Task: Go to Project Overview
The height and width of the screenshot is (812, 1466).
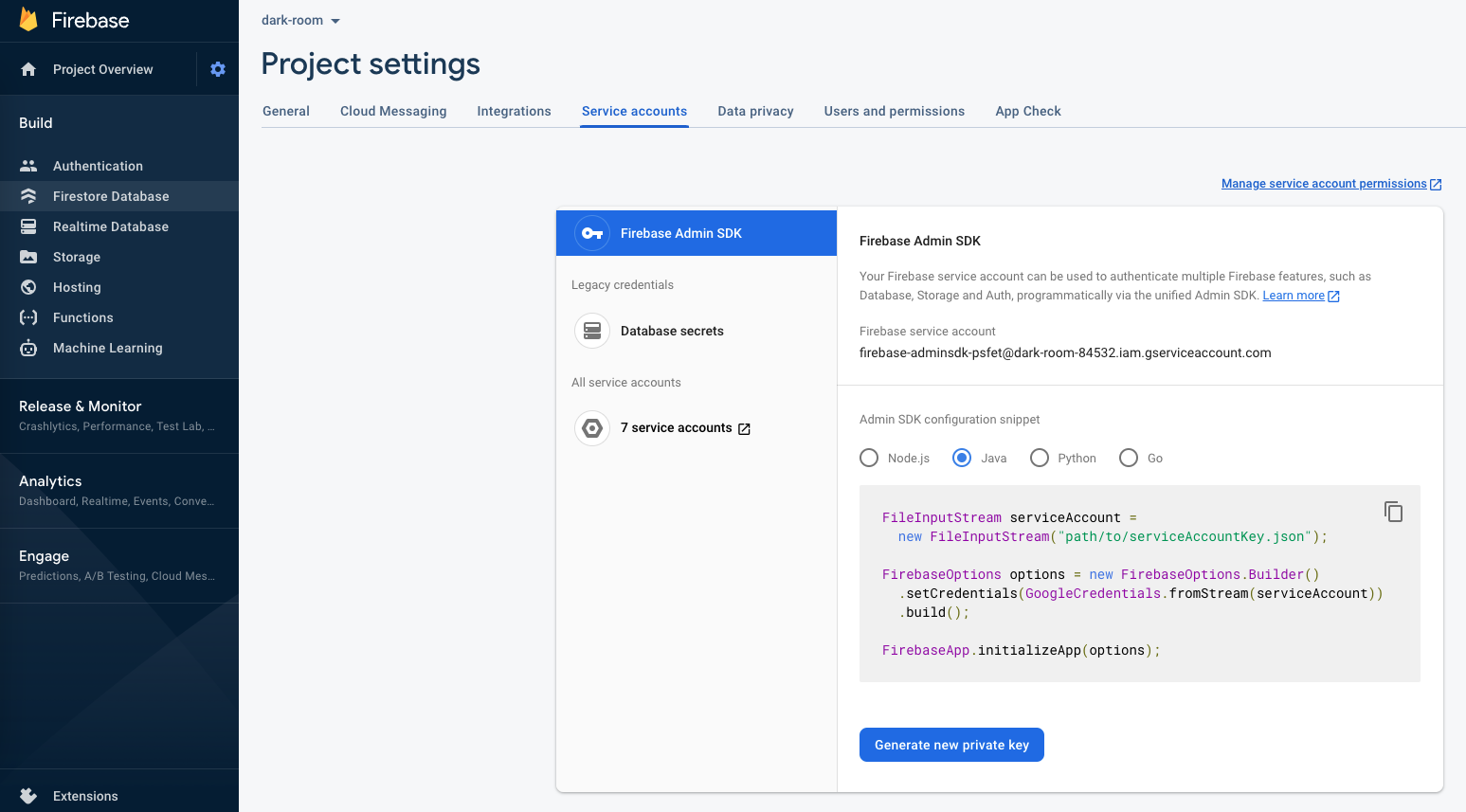Action: 102,69
